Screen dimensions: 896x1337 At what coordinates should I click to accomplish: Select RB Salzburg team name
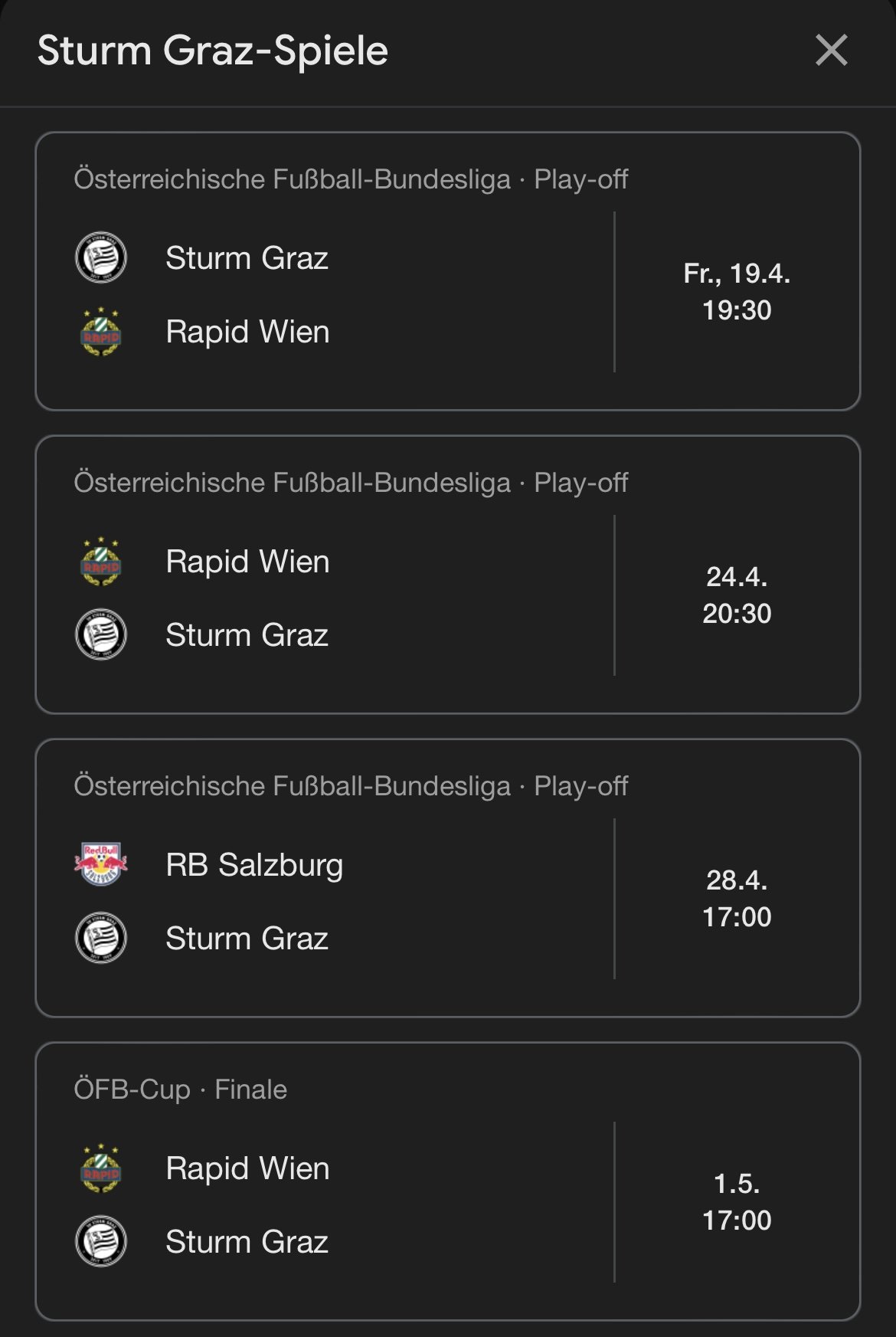(254, 865)
